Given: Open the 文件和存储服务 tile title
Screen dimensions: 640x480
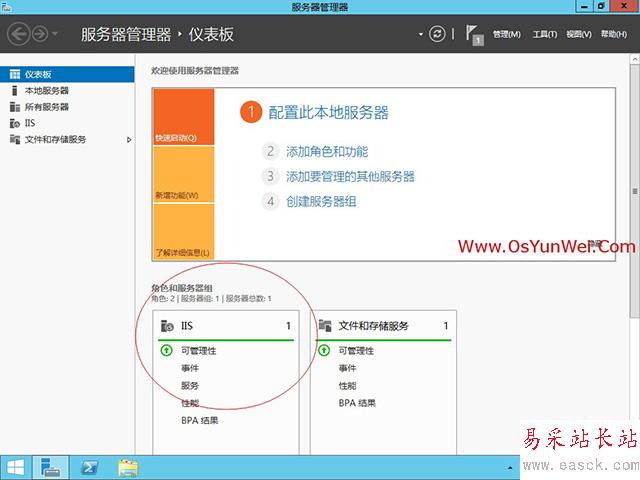Looking at the screenshot, I should [373, 326].
